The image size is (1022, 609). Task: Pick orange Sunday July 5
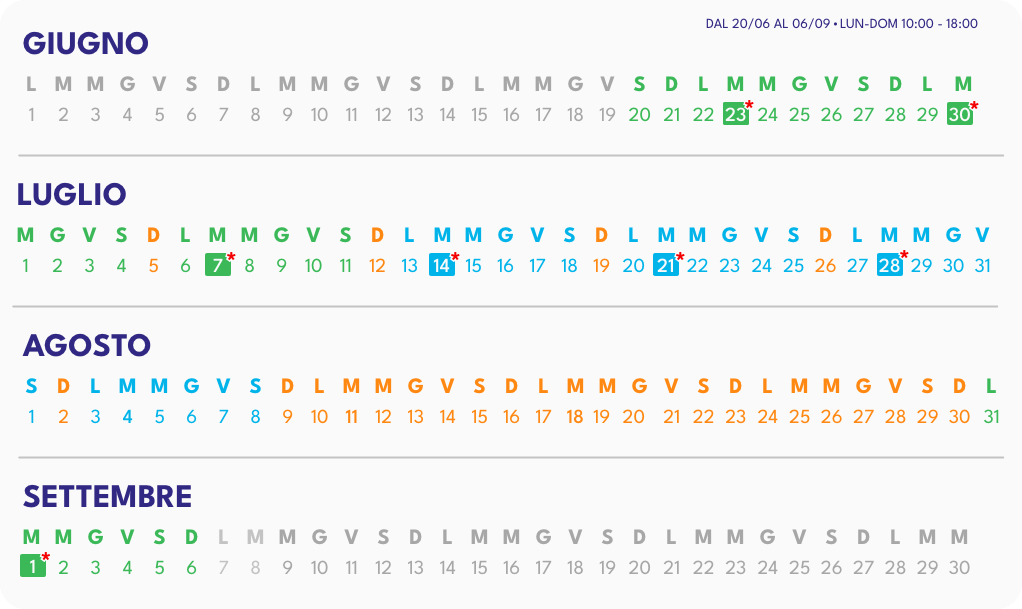tap(153, 266)
